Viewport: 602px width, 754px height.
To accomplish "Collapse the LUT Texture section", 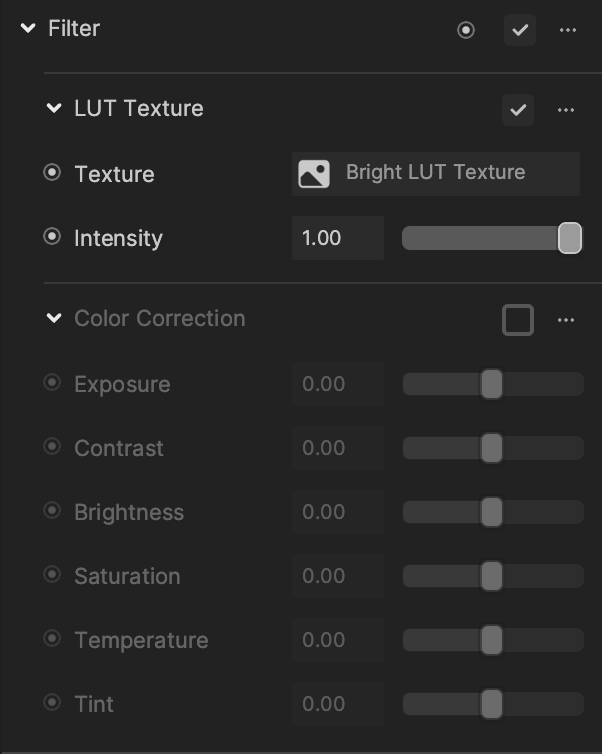I will [x=54, y=108].
